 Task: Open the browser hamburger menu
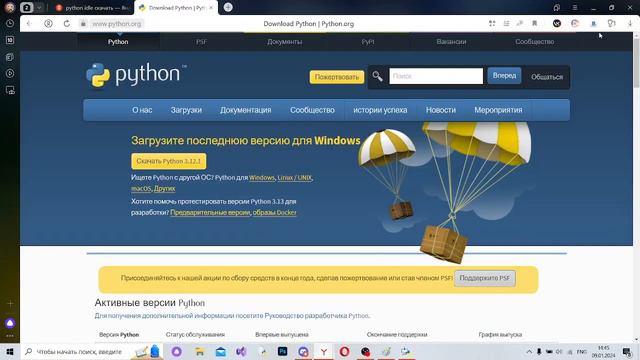coord(575,7)
